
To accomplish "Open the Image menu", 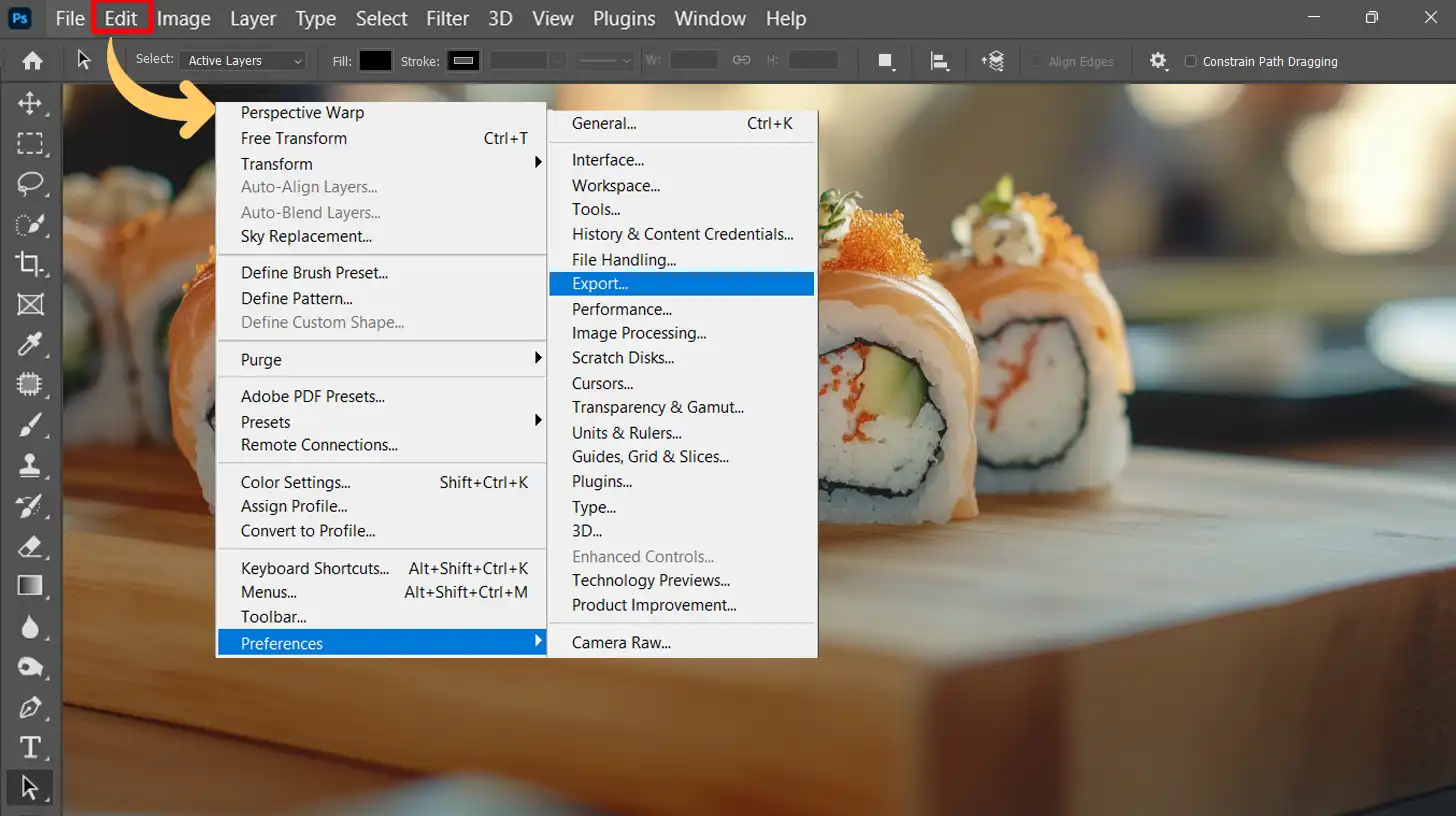I will click(x=184, y=18).
